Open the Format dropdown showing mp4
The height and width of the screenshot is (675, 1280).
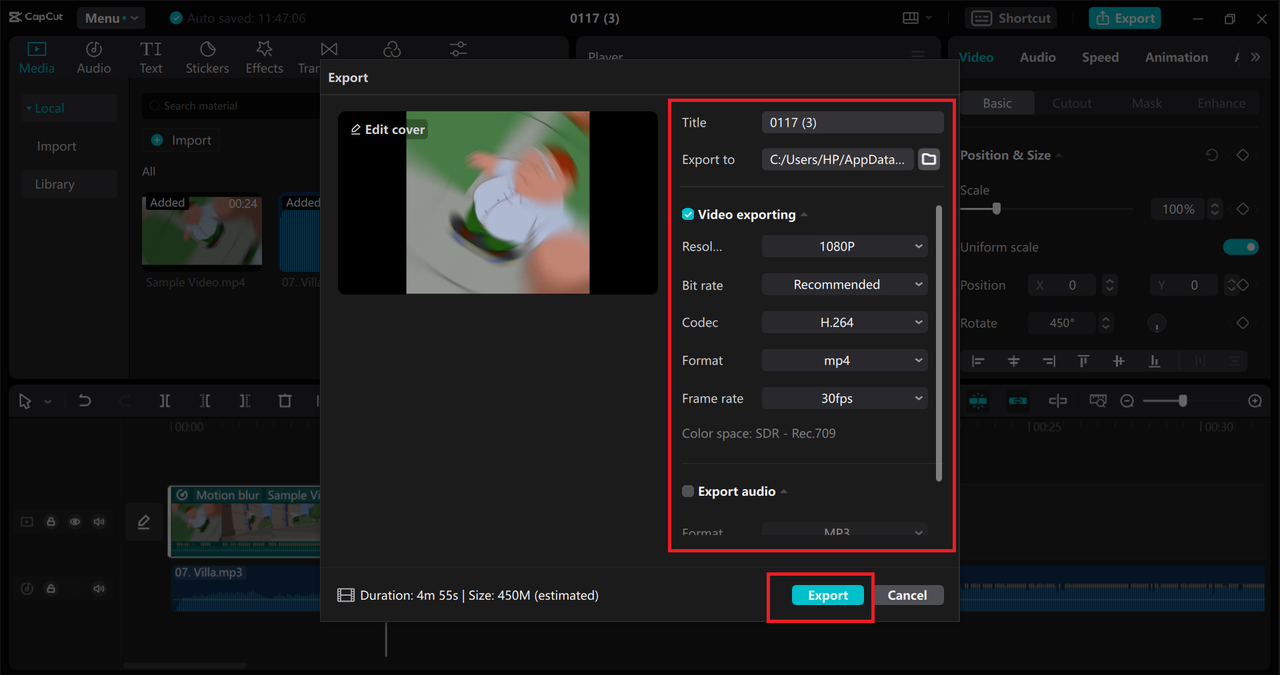coord(845,360)
